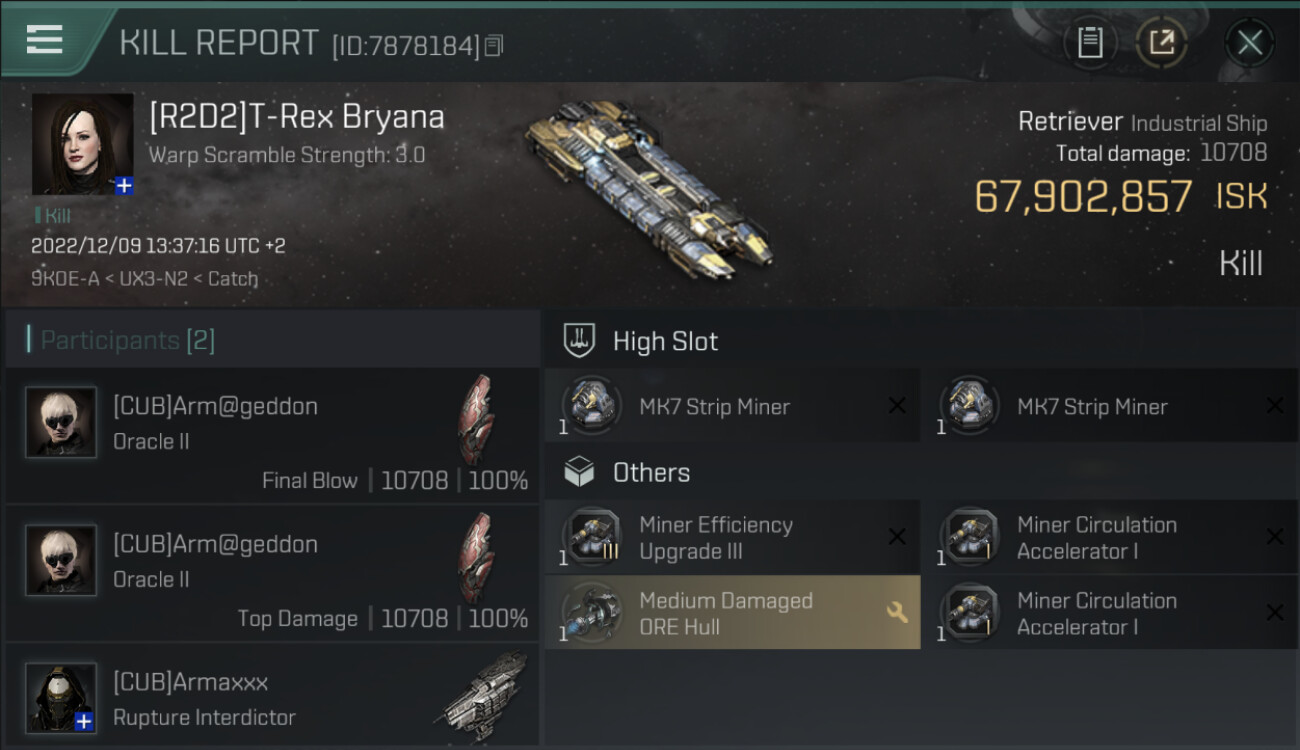Click the Others cube icon

(580, 472)
